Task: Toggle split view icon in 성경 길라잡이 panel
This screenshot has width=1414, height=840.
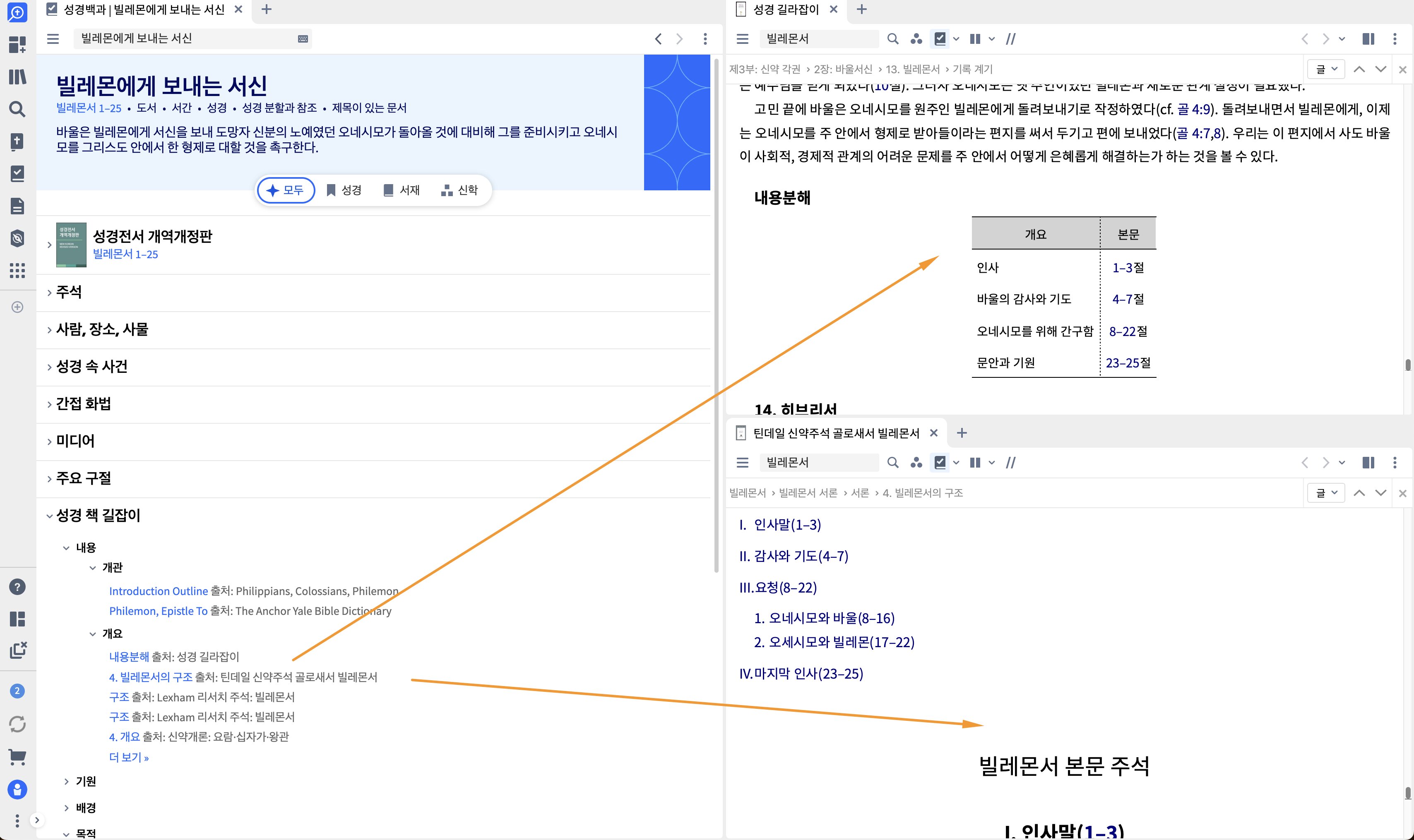Action: [x=1368, y=38]
